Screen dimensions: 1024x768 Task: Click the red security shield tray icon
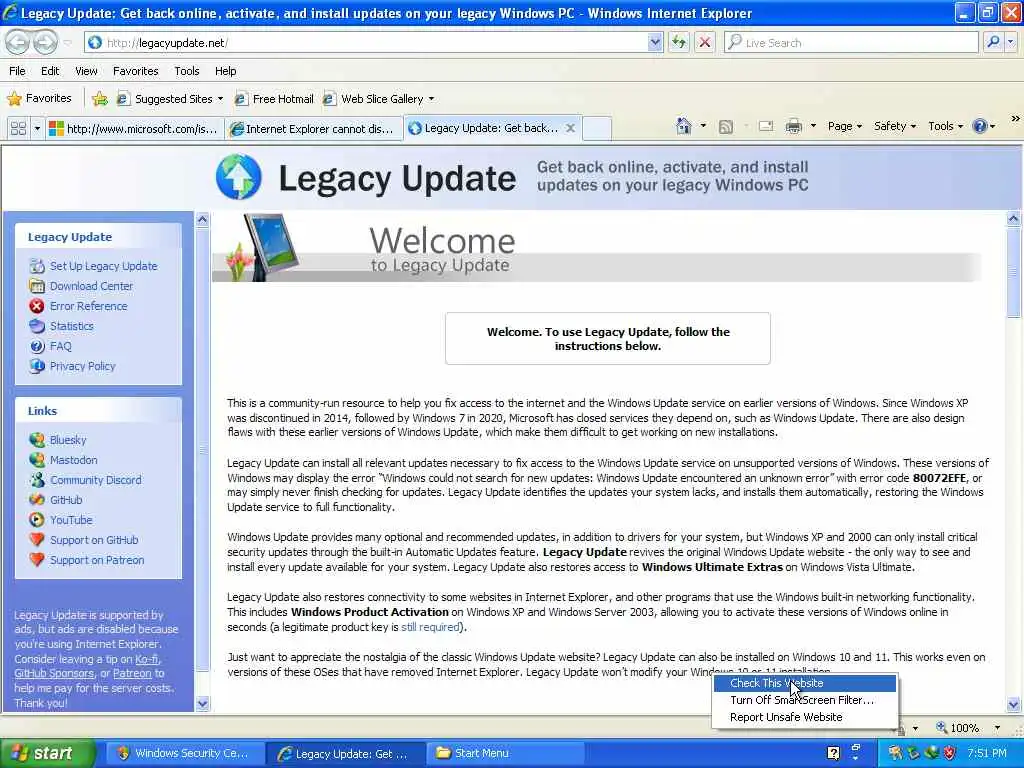[950, 753]
